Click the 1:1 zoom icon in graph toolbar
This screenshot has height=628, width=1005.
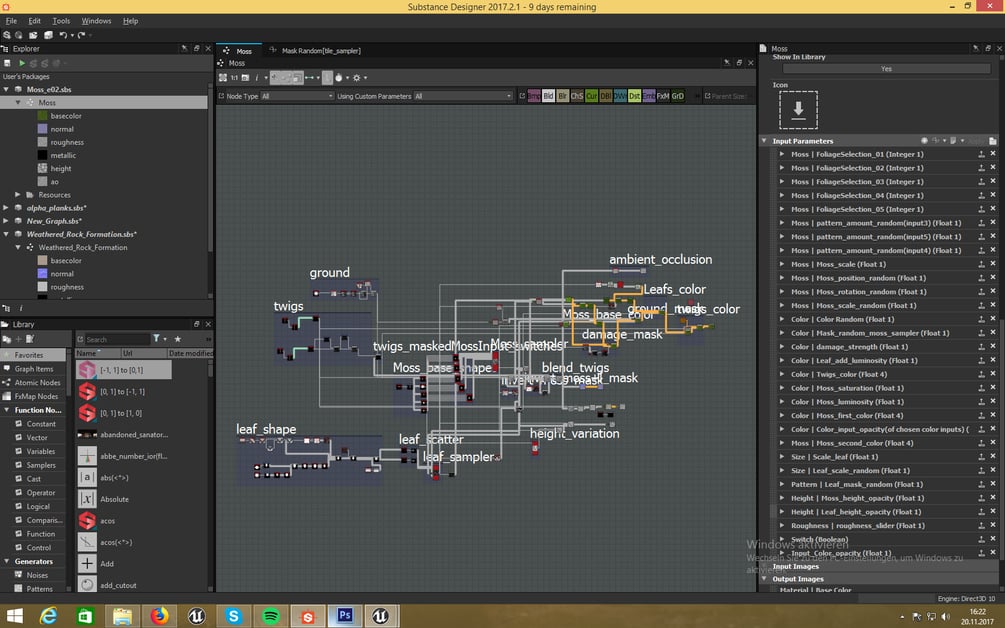tap(234, 78)
